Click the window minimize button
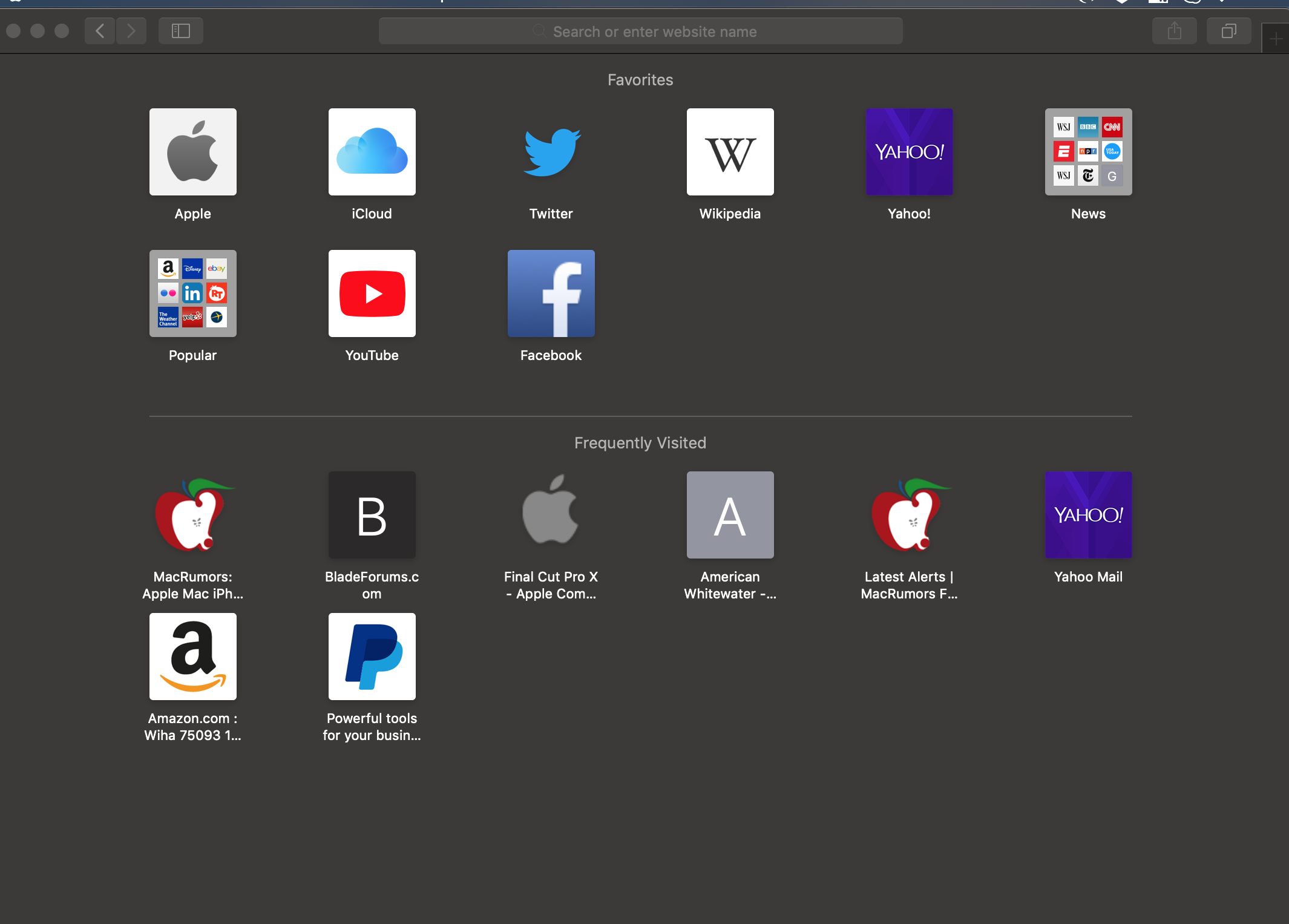Screen dimensions: 1289x924 tap(38, 31)
